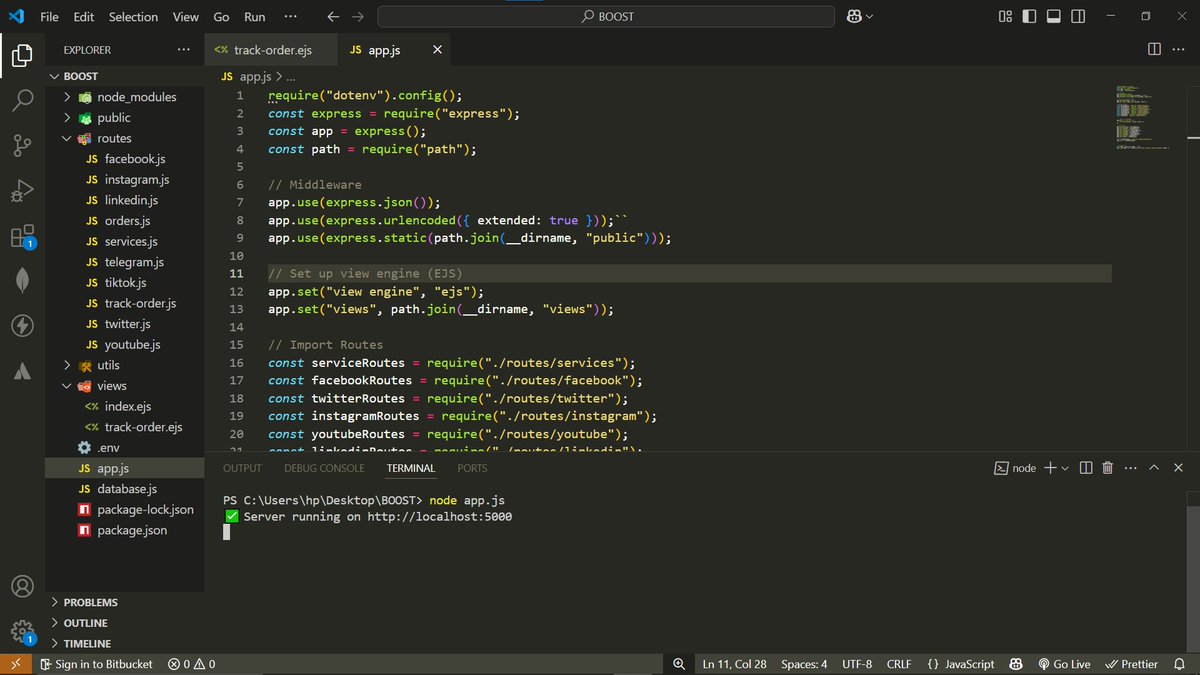Viewport: 1200px width, 675px height.
Task: Click the errors and warnings count
Action: coord(191,664)
